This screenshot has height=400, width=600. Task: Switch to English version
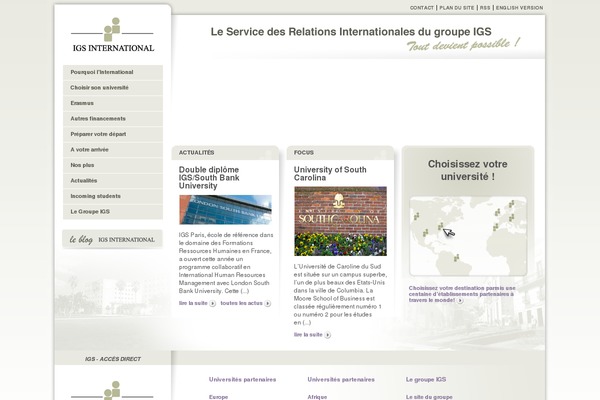tap(519, 8)
